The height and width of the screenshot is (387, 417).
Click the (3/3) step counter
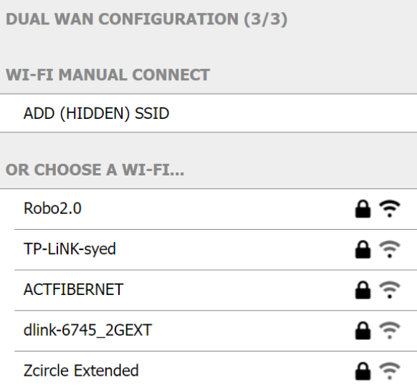tap(265, 19)
